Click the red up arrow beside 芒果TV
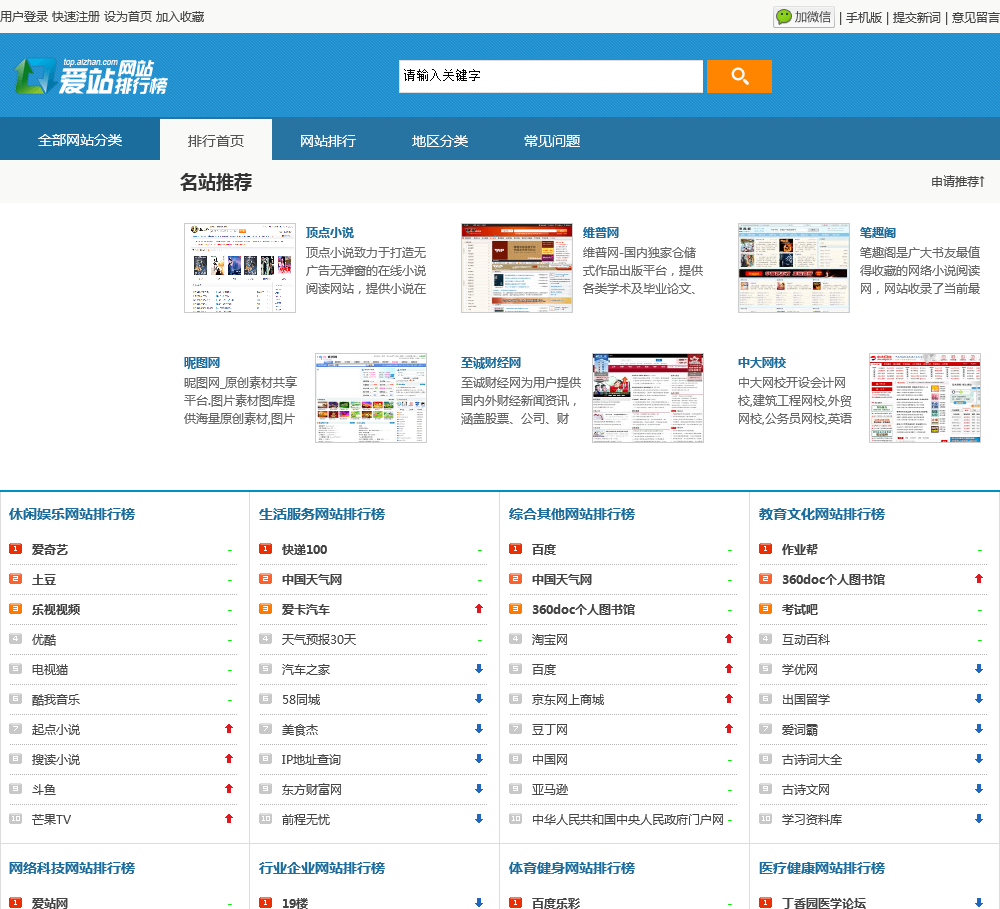1000x909 pixels. [x=229, y=819]
